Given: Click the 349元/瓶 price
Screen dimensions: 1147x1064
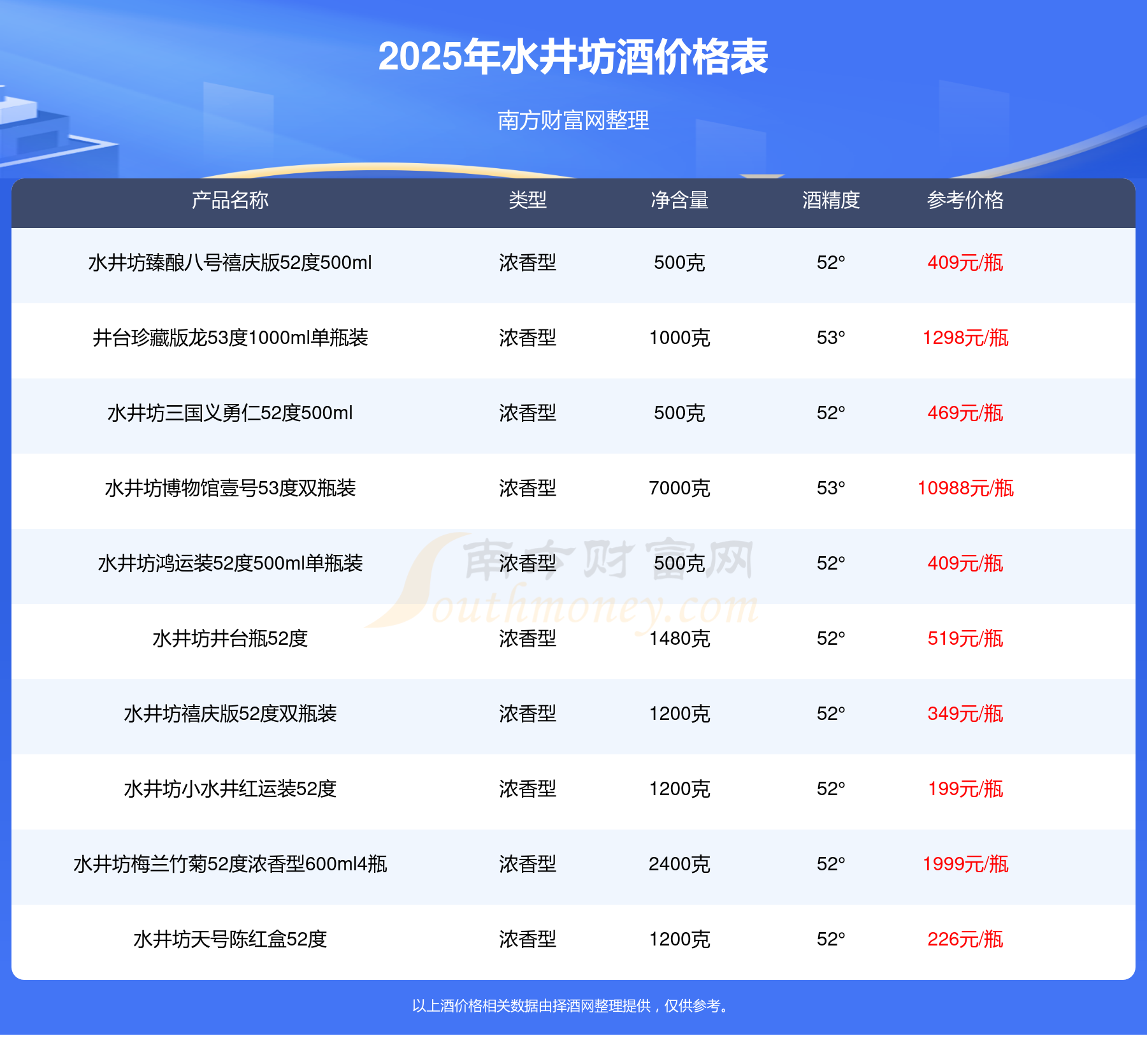Looking at the screenshot, I should 965,714.
